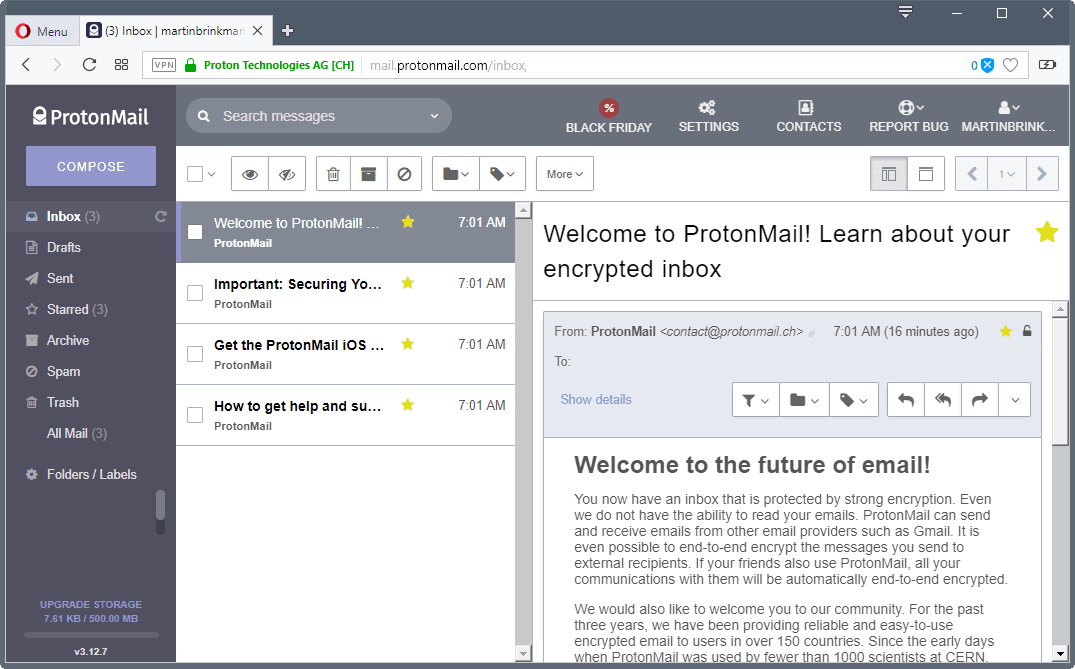Click the search magnifier icon
The height and width of the screenshot is (669, 1075).
(x=204, y=117)
